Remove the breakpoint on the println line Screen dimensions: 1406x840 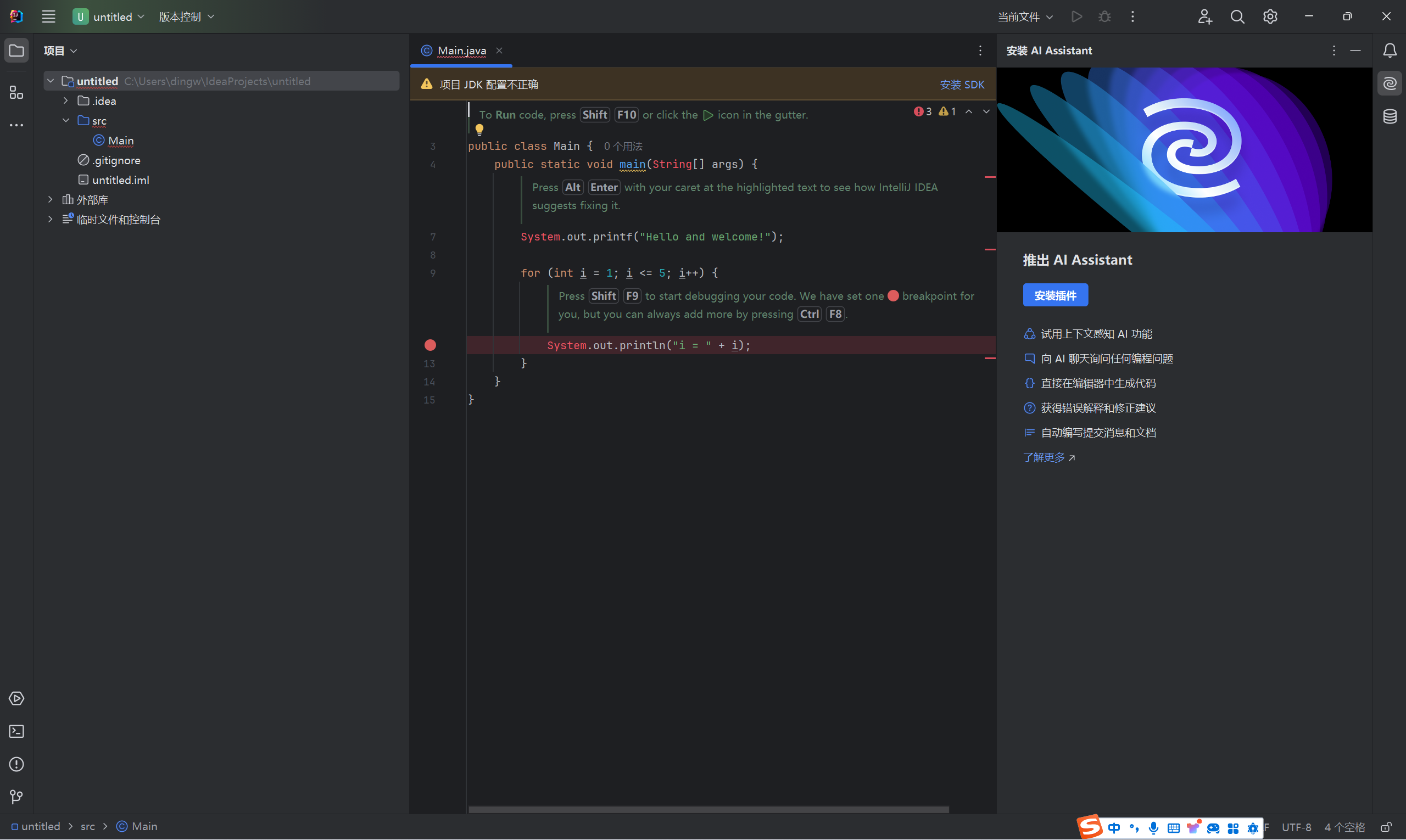(x=431, y=345)
